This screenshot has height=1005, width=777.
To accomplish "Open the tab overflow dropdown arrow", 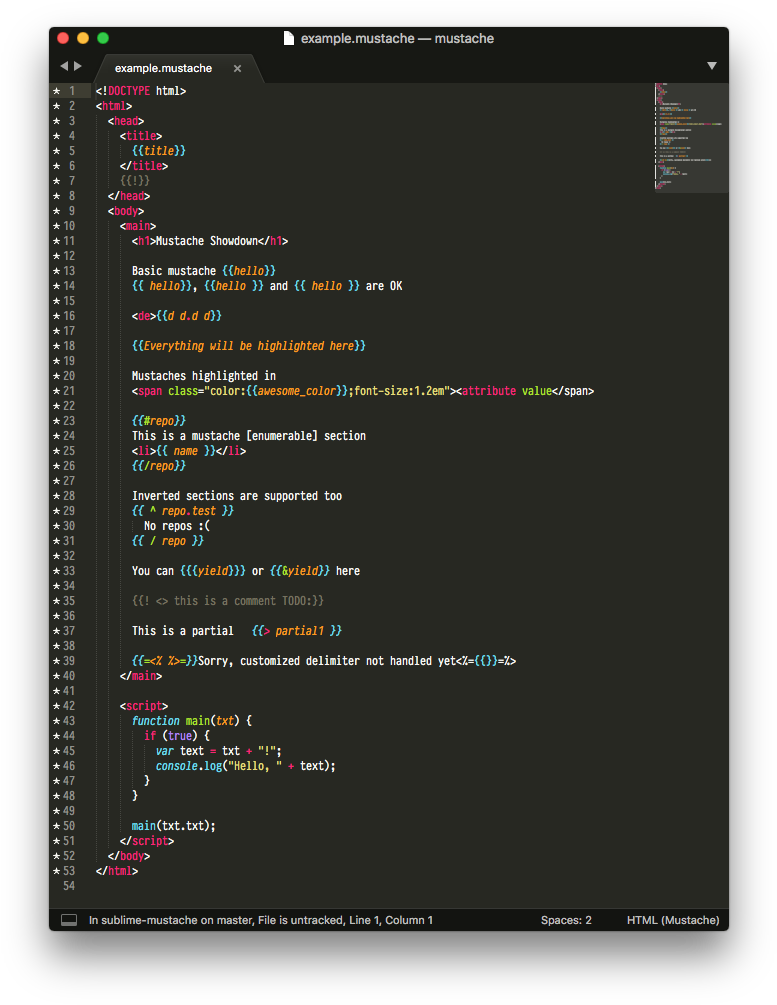I will 711,64.
